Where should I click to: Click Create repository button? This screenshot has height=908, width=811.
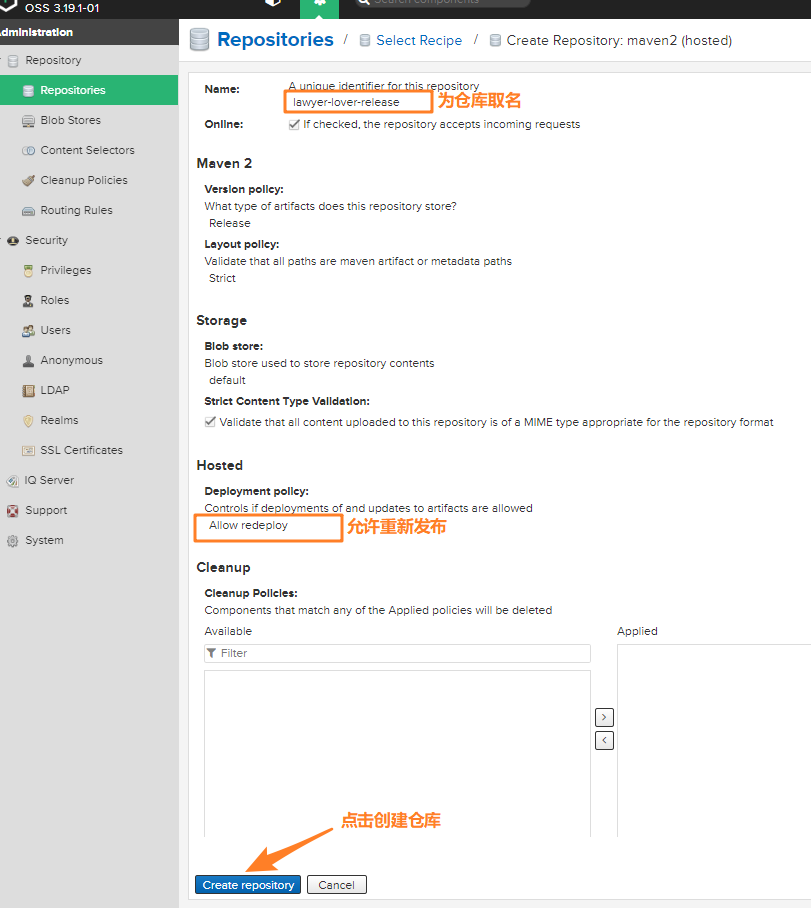click(x=248, y=885)
